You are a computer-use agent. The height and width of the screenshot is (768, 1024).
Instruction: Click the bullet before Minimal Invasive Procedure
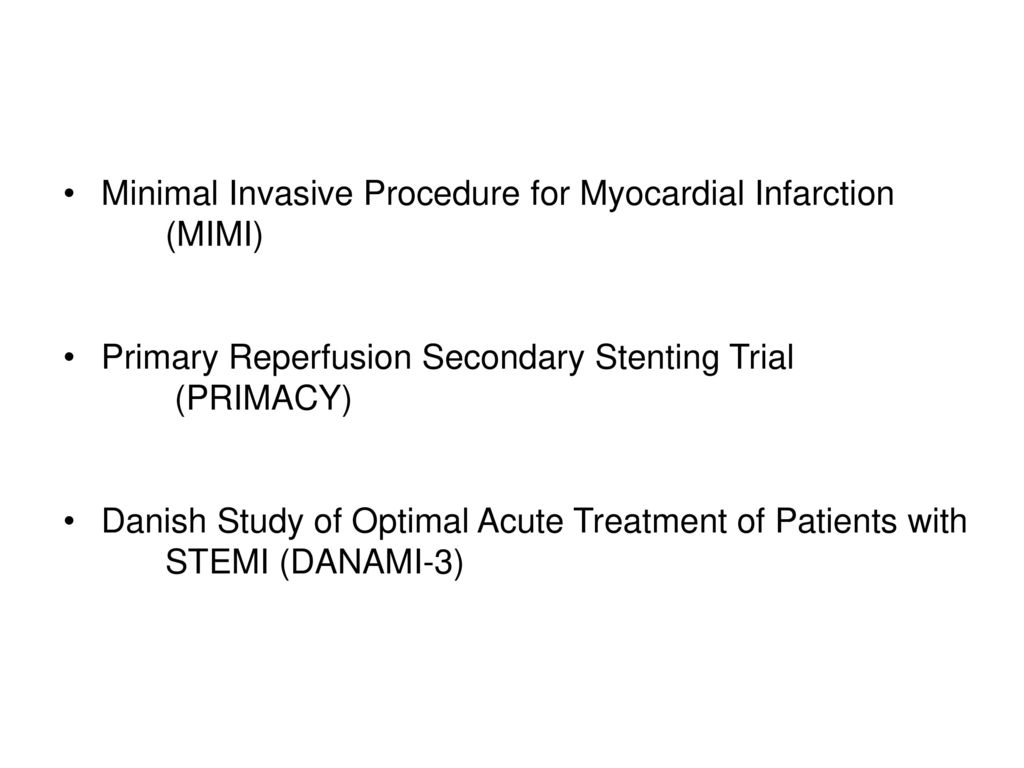pyautogui.click(x=70, y=195)
